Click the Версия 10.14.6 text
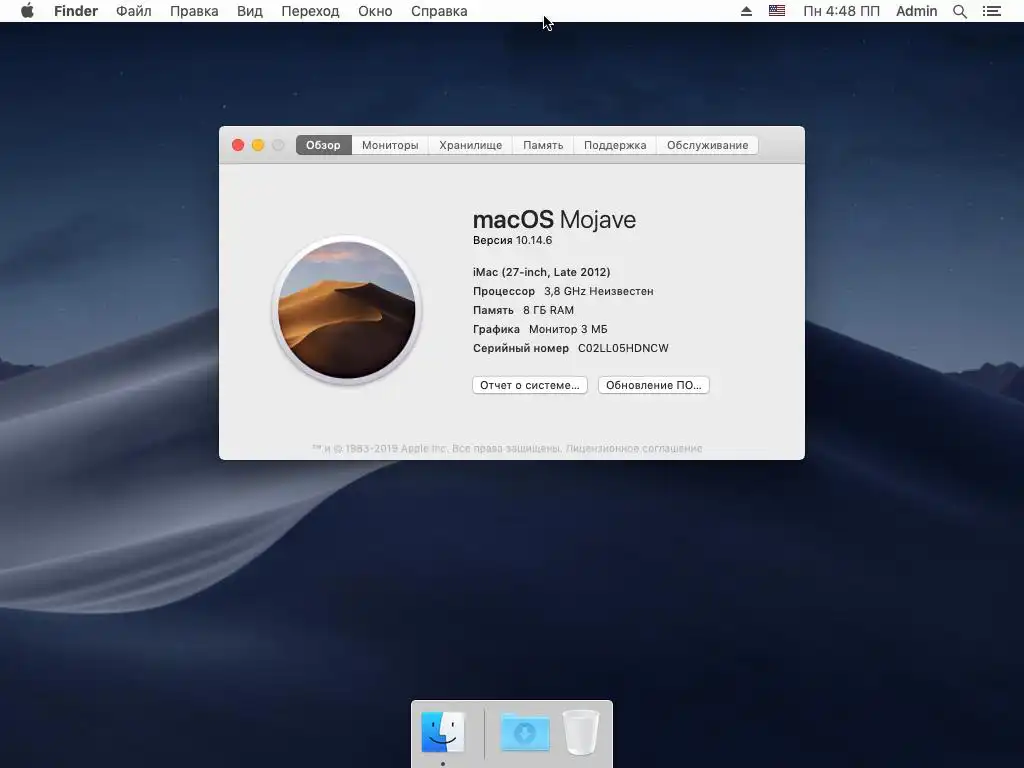This screenshot has width=1024, height=768. [x=513, y=240]
